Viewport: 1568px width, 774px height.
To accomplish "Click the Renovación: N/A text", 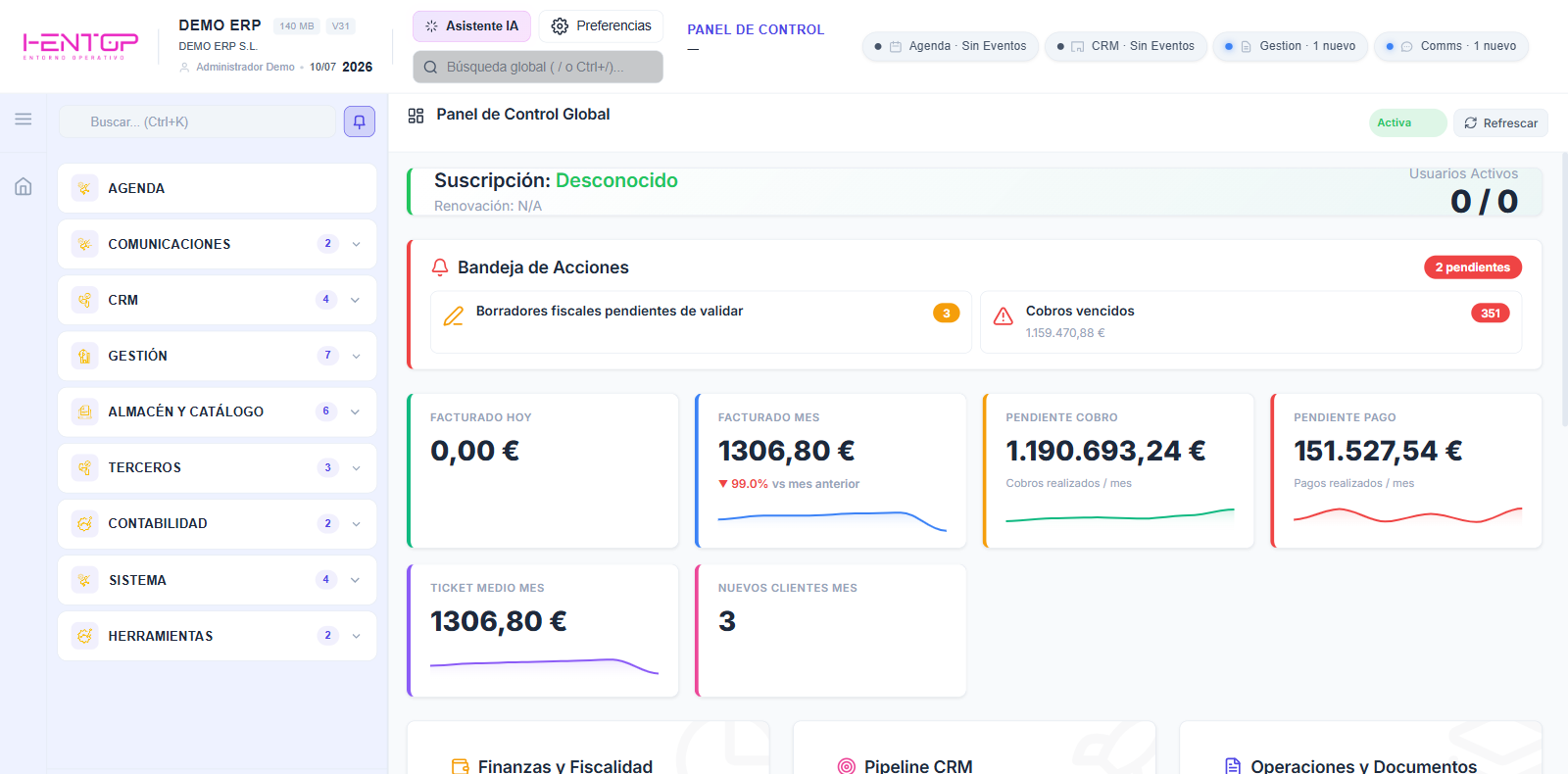I will pos(488,206).
